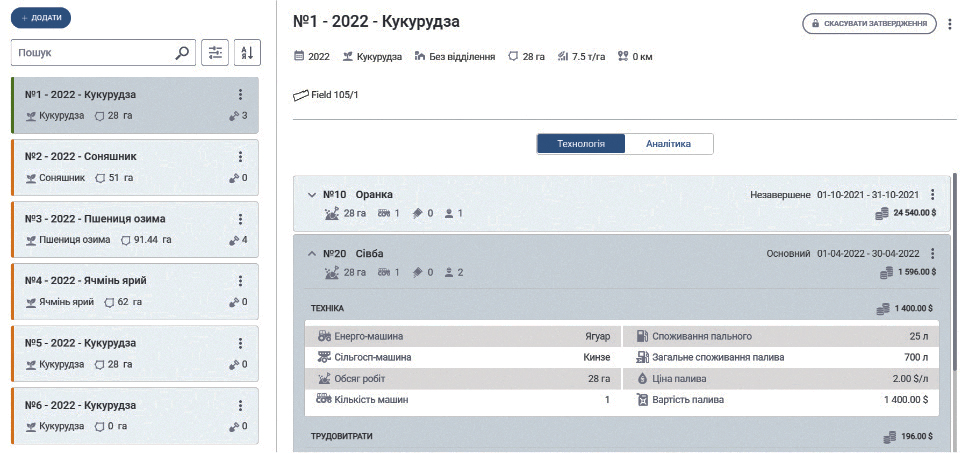Click coins icon beside 24 540.00 $
This screenshot has width=960, height=453.
coord(882,213)
